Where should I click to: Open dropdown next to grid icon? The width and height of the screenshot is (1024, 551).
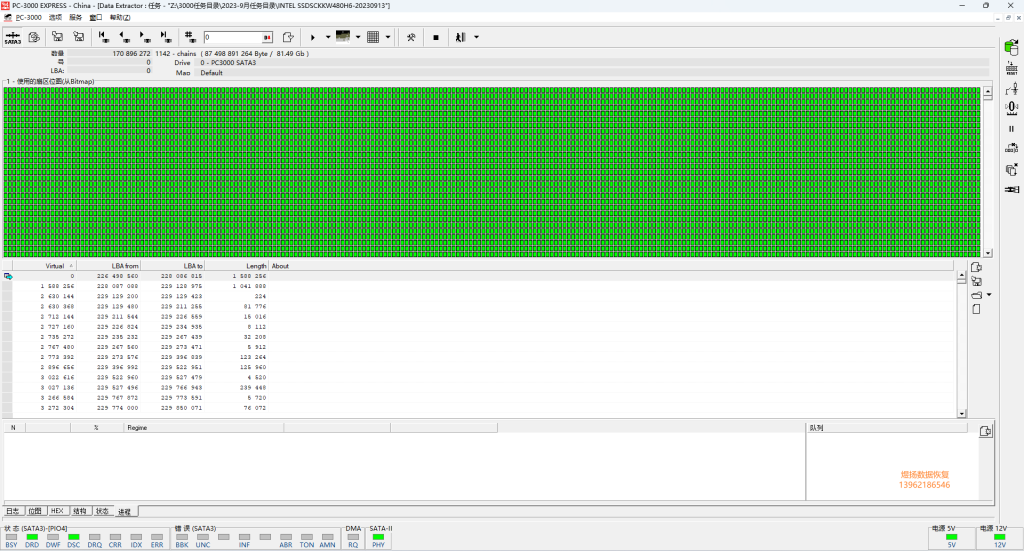point(388,37)
